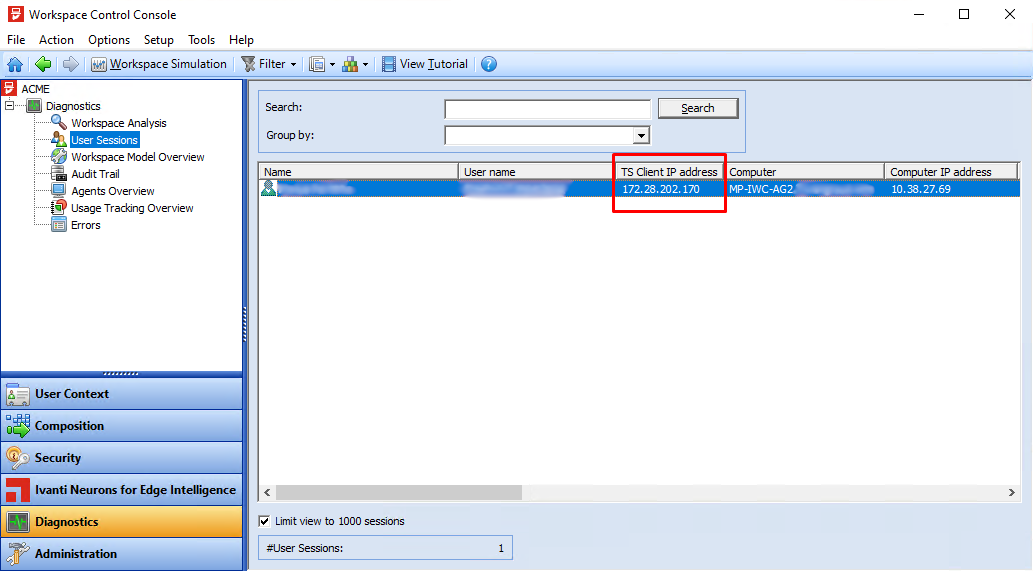Switch to User Context section
Image resolution: width=1033 pixels, height=571 pixels.
tap(122, 394)
